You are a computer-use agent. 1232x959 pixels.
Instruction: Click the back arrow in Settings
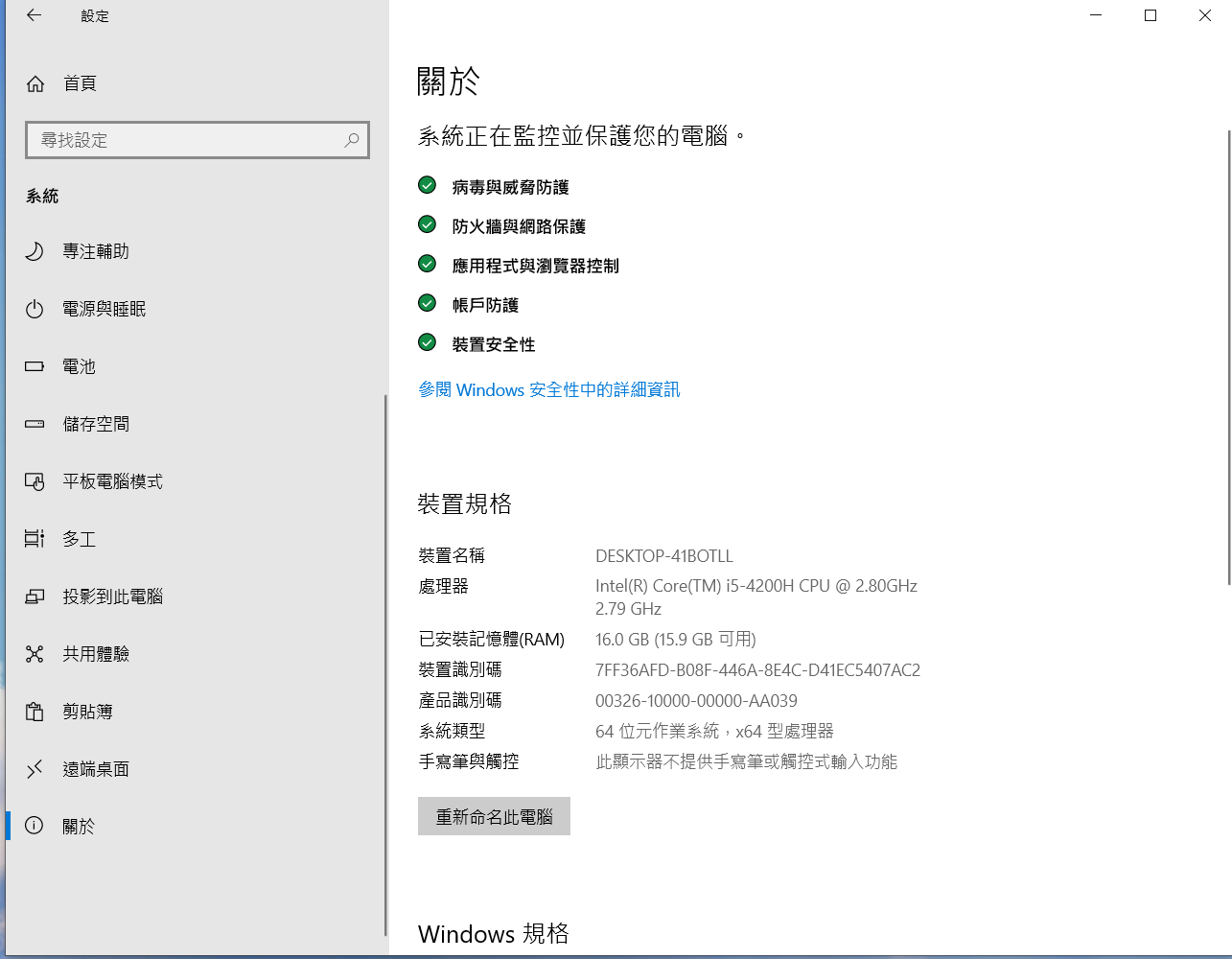click(x=35, y=15)
